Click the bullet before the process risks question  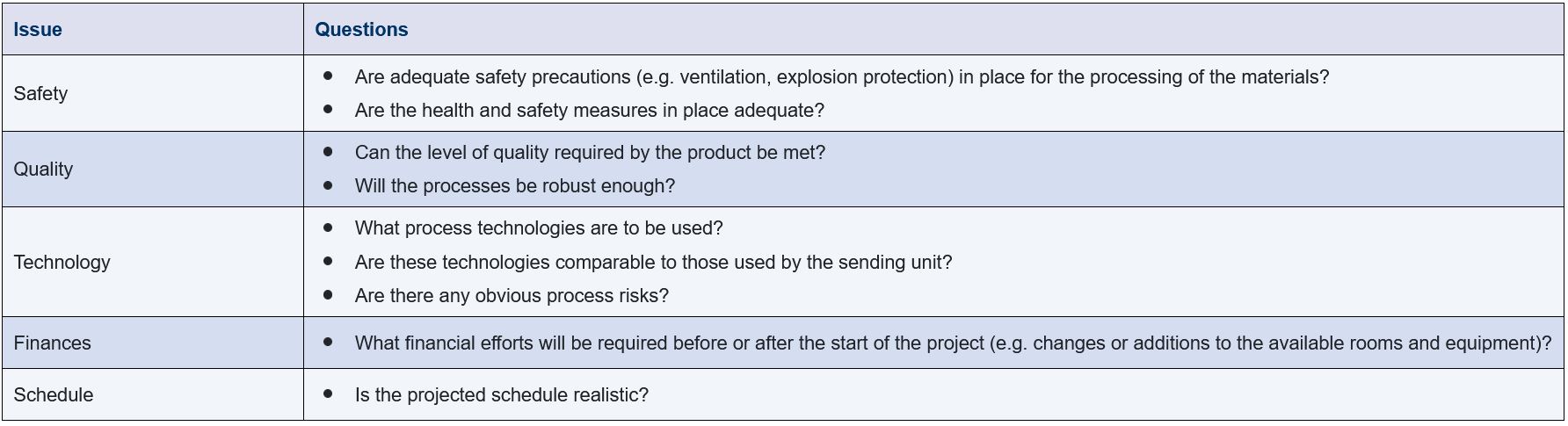(328, 295)
